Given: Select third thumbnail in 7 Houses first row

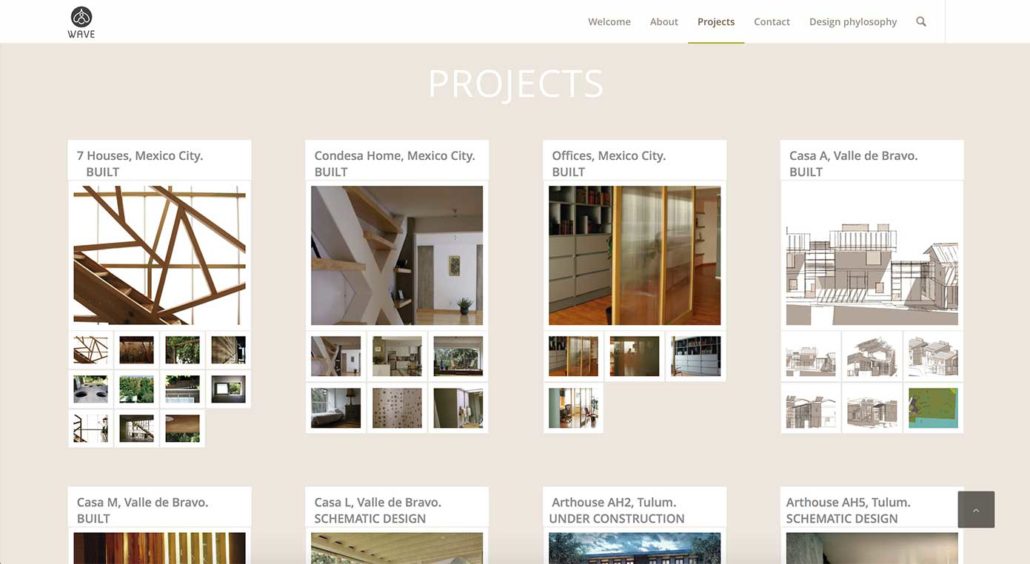Looking at the screenshot, I should click(x=183, y=350).
